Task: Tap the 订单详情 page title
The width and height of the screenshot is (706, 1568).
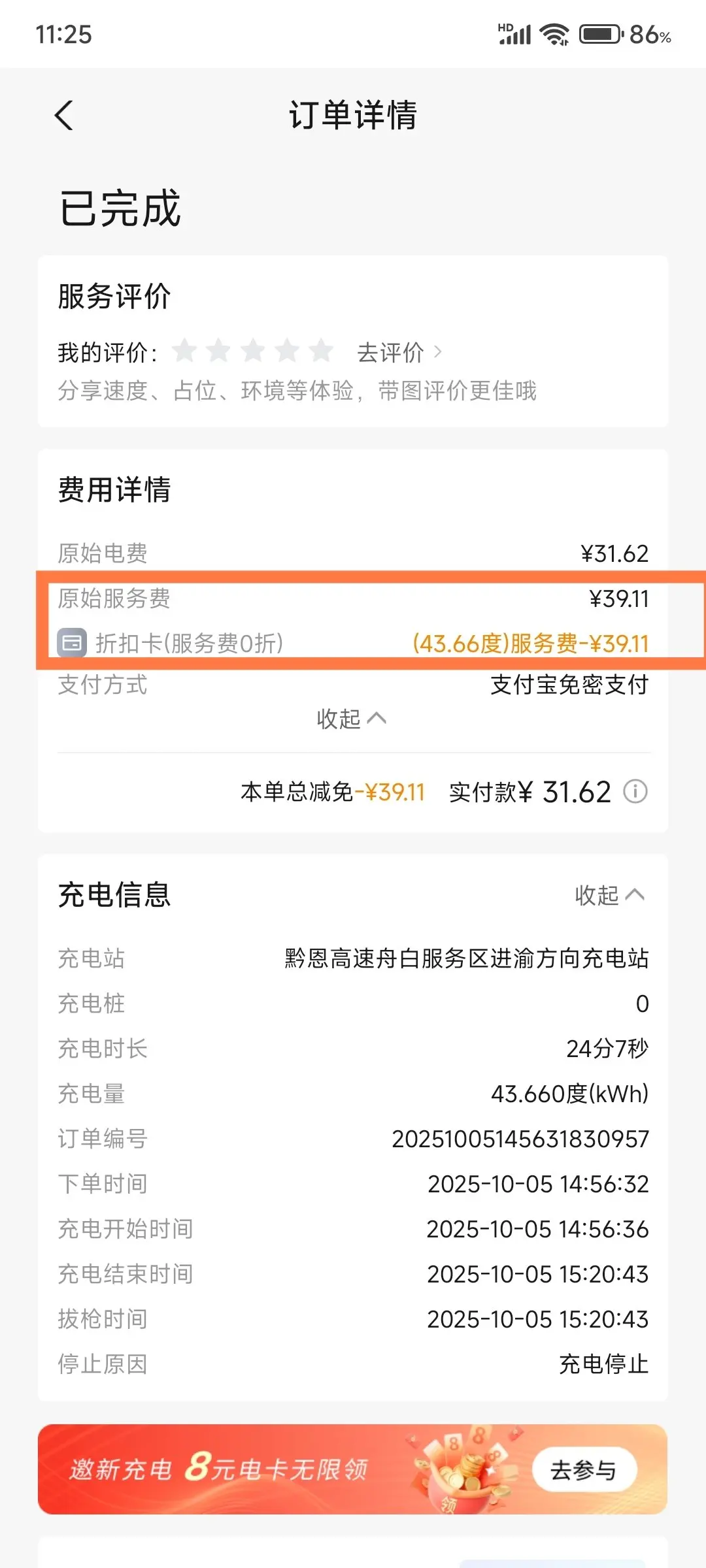Action: click(x=353, y=116)
